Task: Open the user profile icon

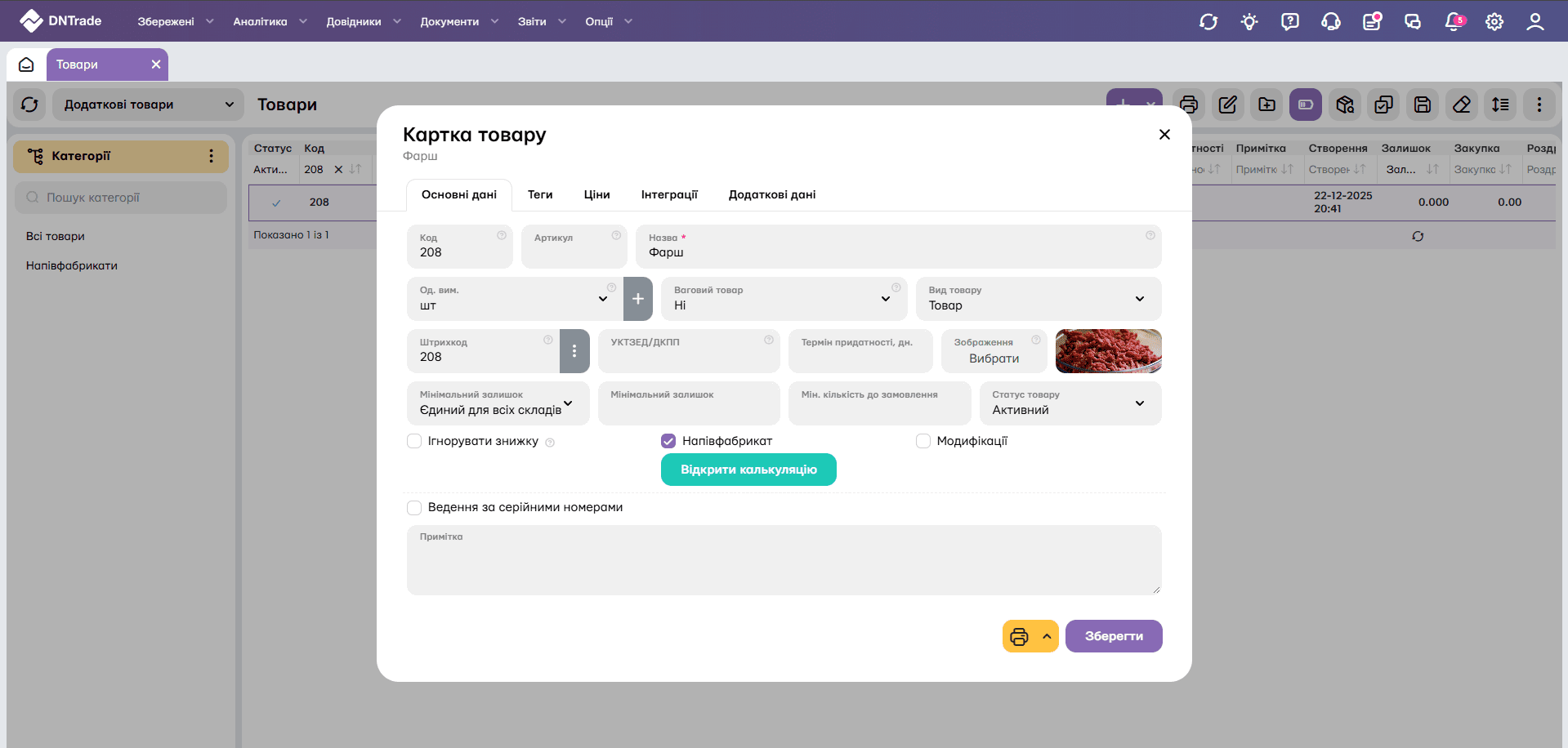Action: click(x=1534, y=21)
